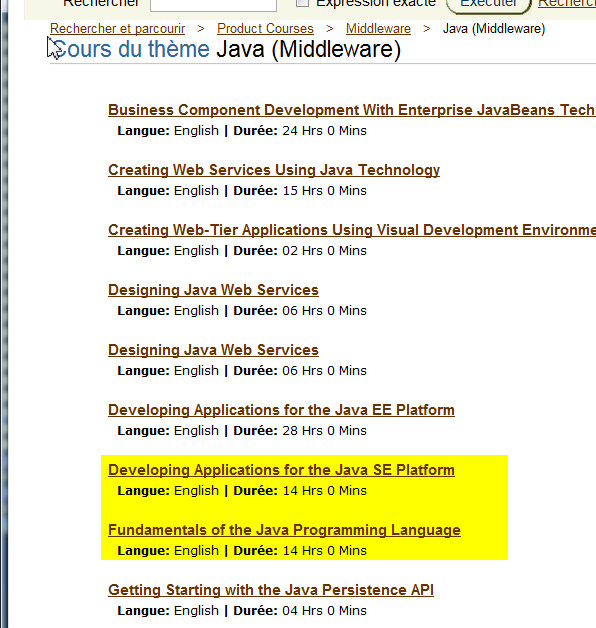Open the first Designing Java Web Services link
Screen dimensions: 596x628
213,290
